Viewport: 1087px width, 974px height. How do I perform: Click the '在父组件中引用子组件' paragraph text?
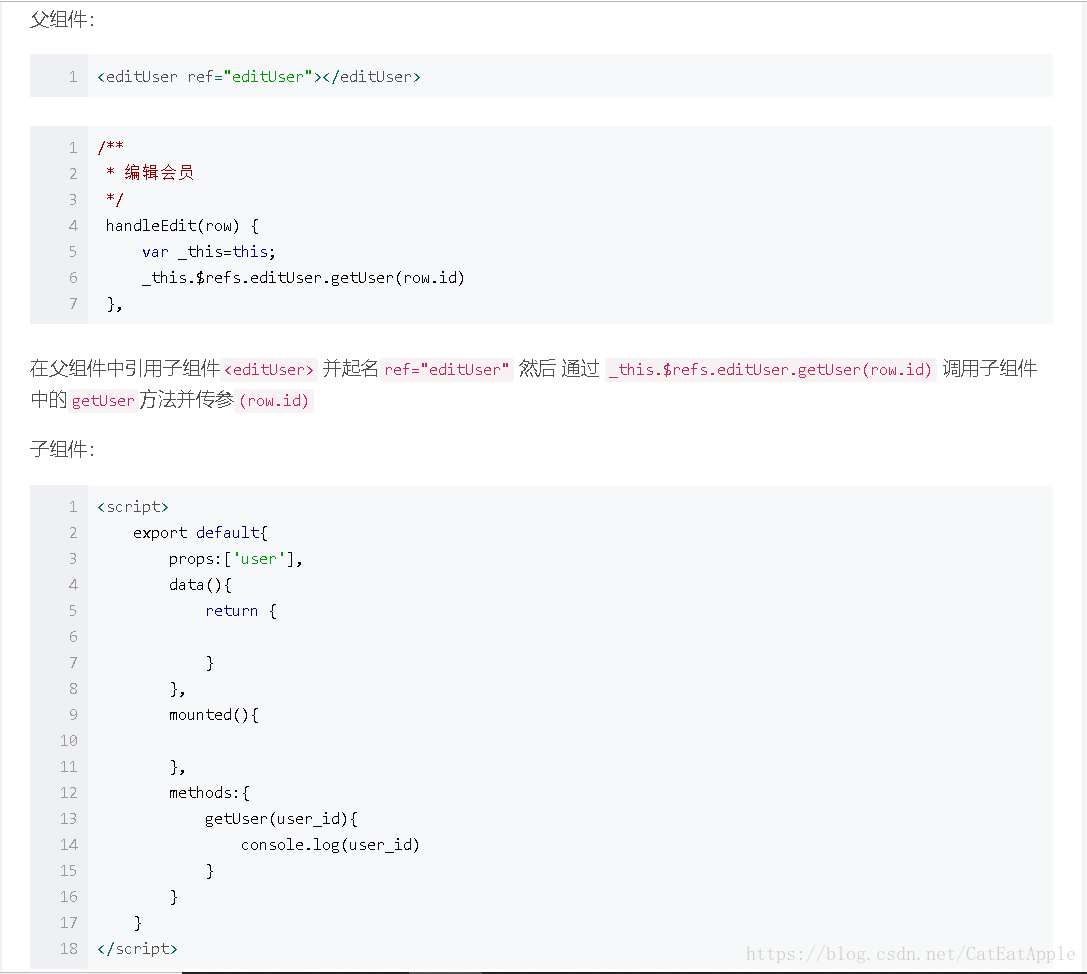coord(125,369)
